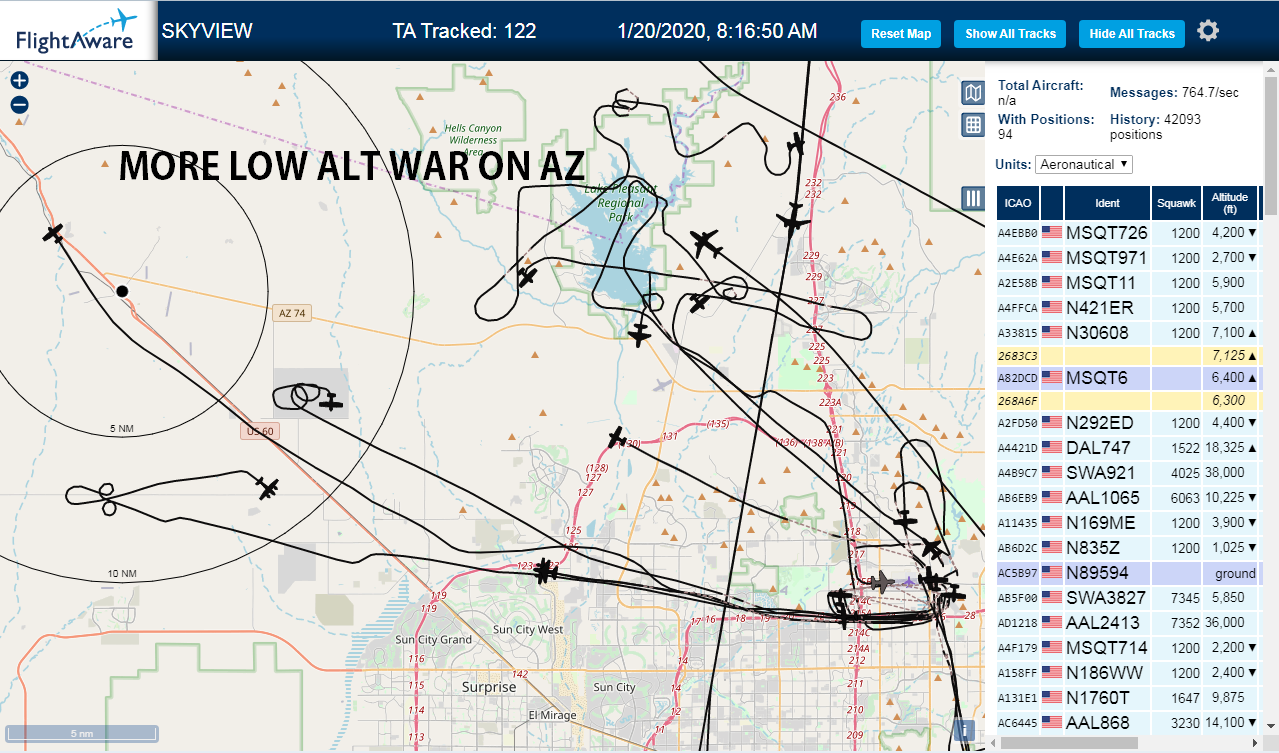Click the SKYVIEW title in the header
1279x753 pixels.
click(207, 31)
